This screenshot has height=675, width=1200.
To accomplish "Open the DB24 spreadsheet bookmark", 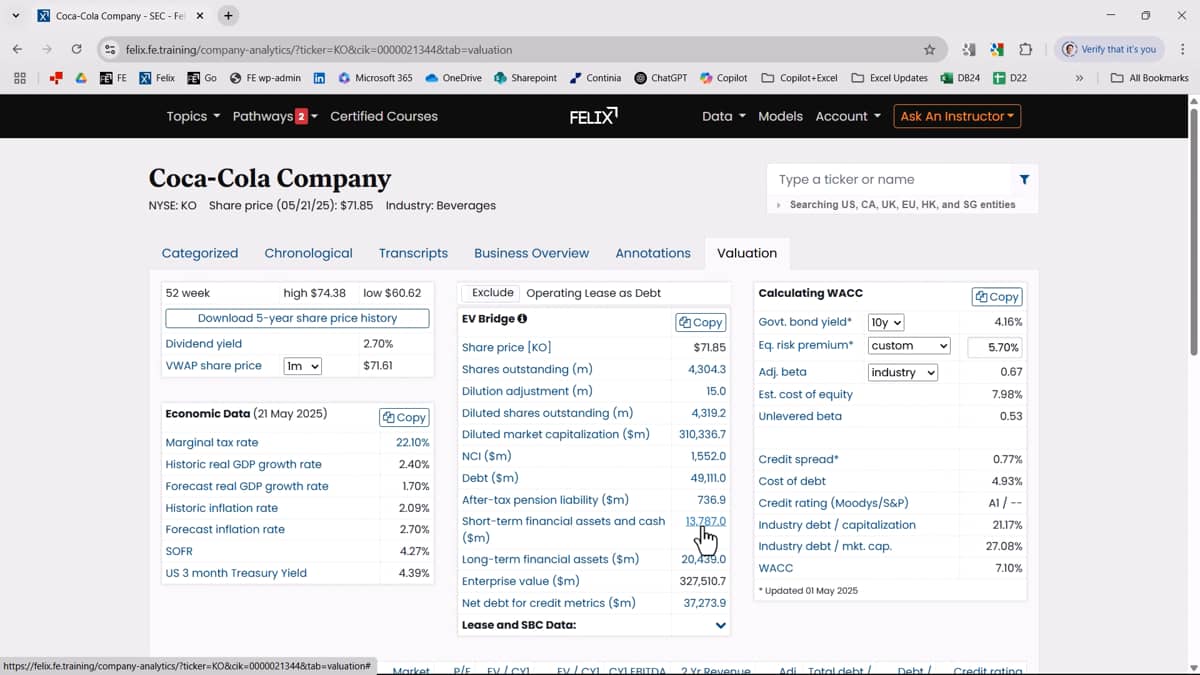I will 960,77.
